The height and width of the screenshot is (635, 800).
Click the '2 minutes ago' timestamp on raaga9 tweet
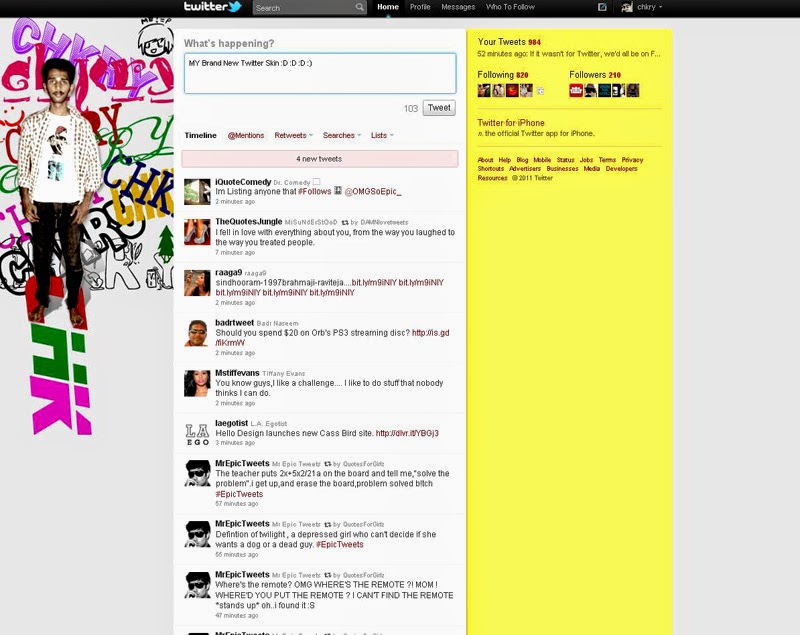(235, 302)
